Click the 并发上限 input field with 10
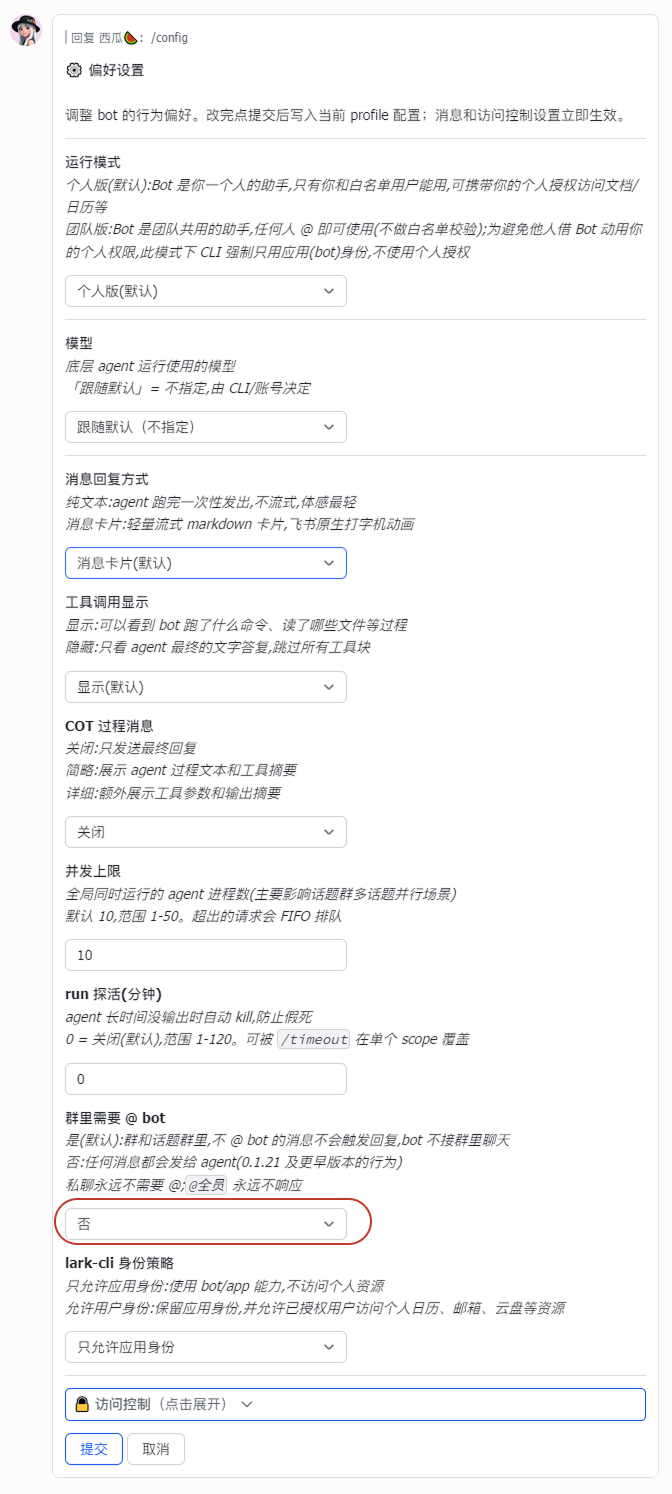 [206, 955]
